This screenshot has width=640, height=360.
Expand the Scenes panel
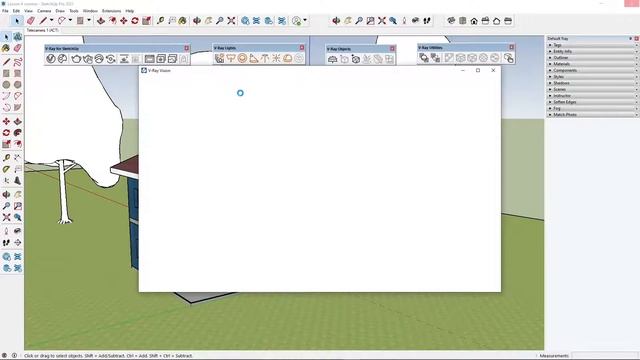click(592, 89)
